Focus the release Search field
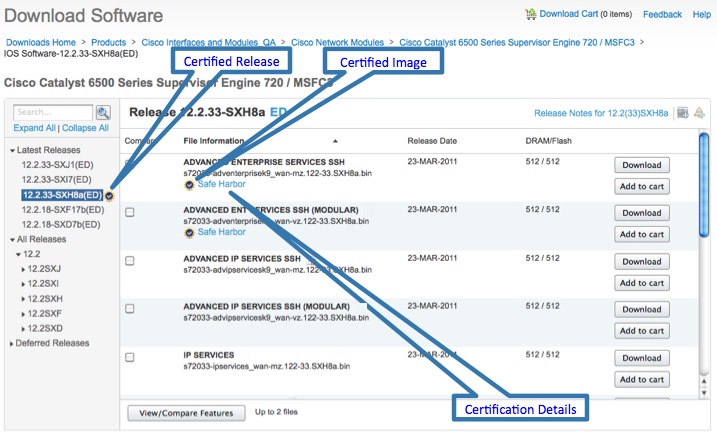Screen dimensions: 717x435 click(53, 112)
